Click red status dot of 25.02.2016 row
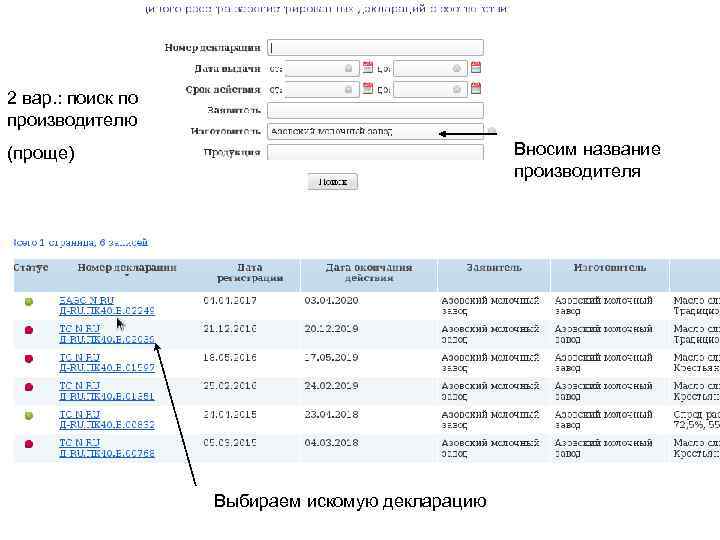The image size is (720, 540). [28, 387]
